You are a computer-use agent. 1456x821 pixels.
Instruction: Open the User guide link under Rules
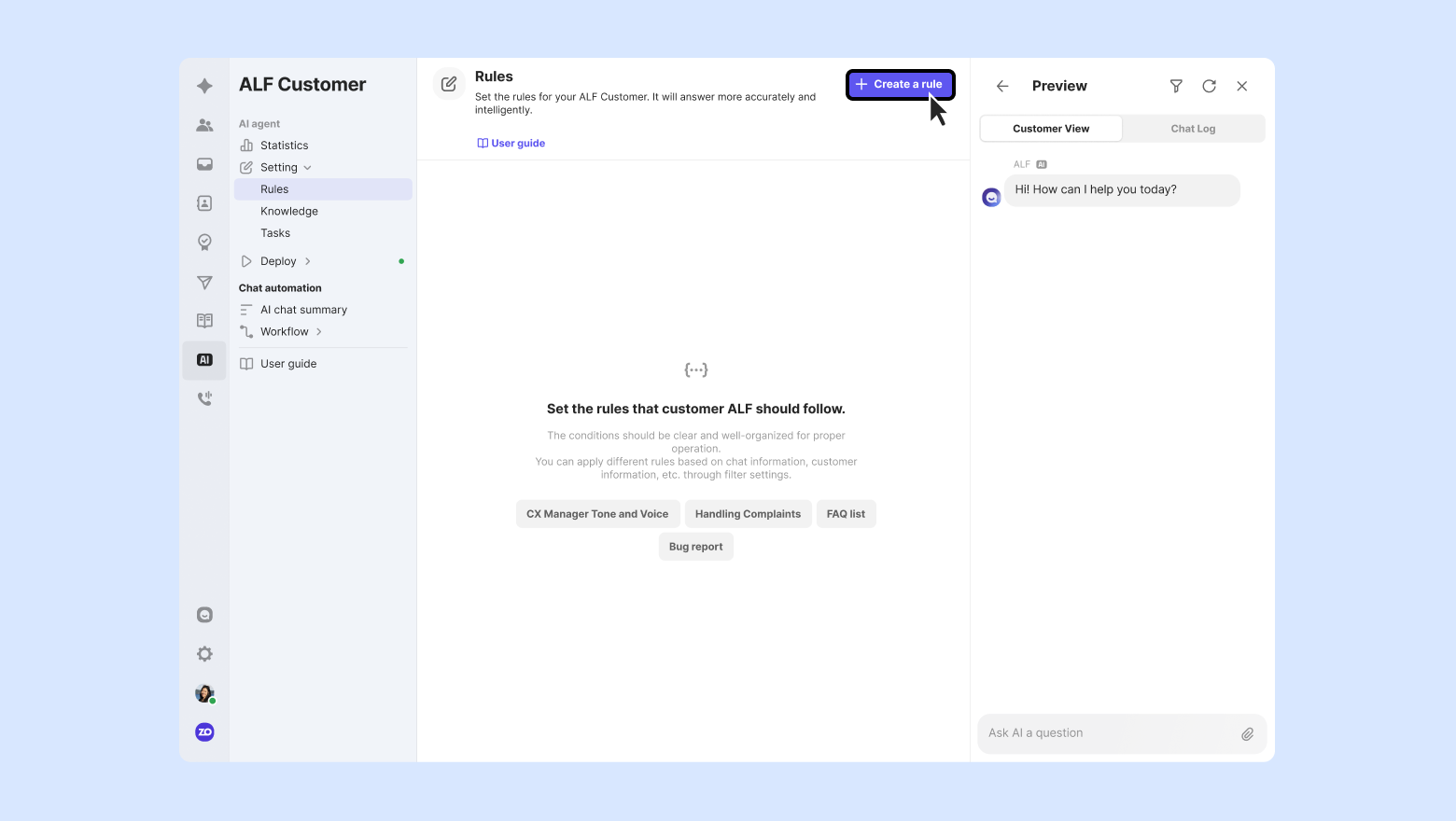[x=511, y=144]
